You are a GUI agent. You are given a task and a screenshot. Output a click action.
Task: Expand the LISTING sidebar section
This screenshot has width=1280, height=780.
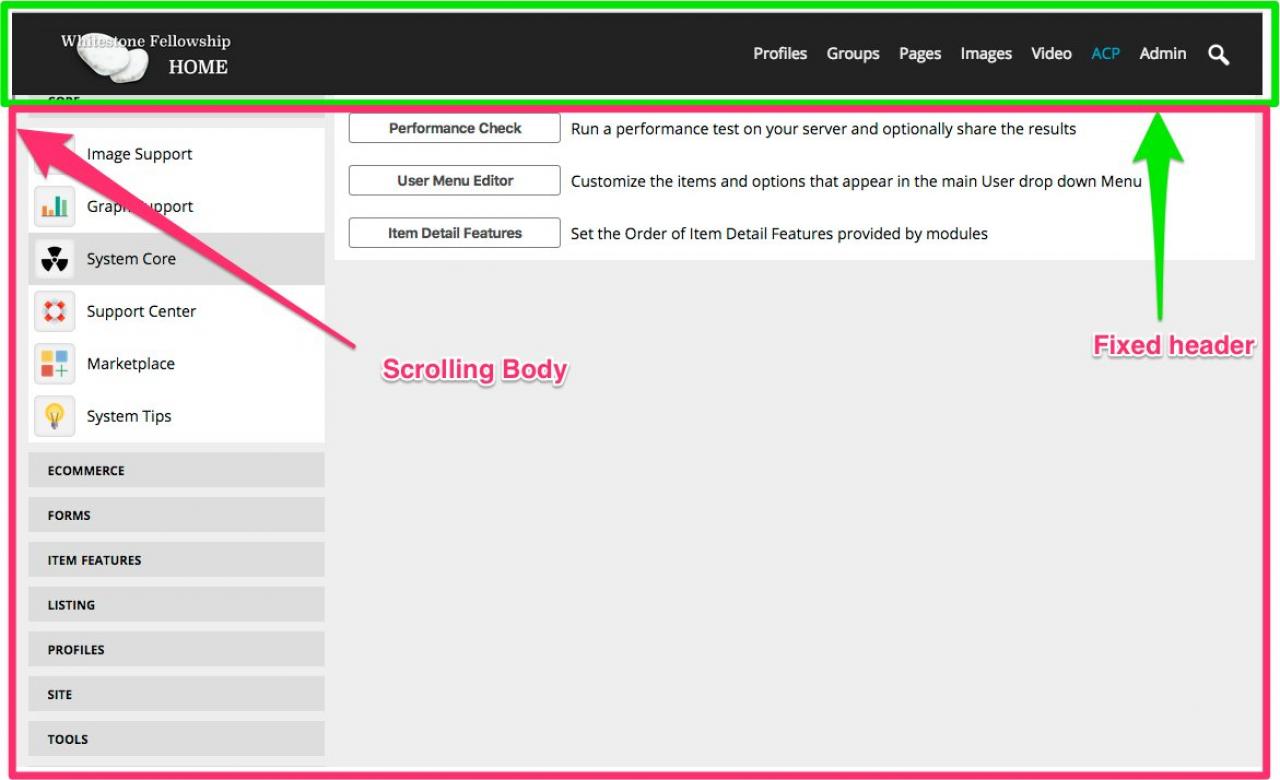pos(176,605)
